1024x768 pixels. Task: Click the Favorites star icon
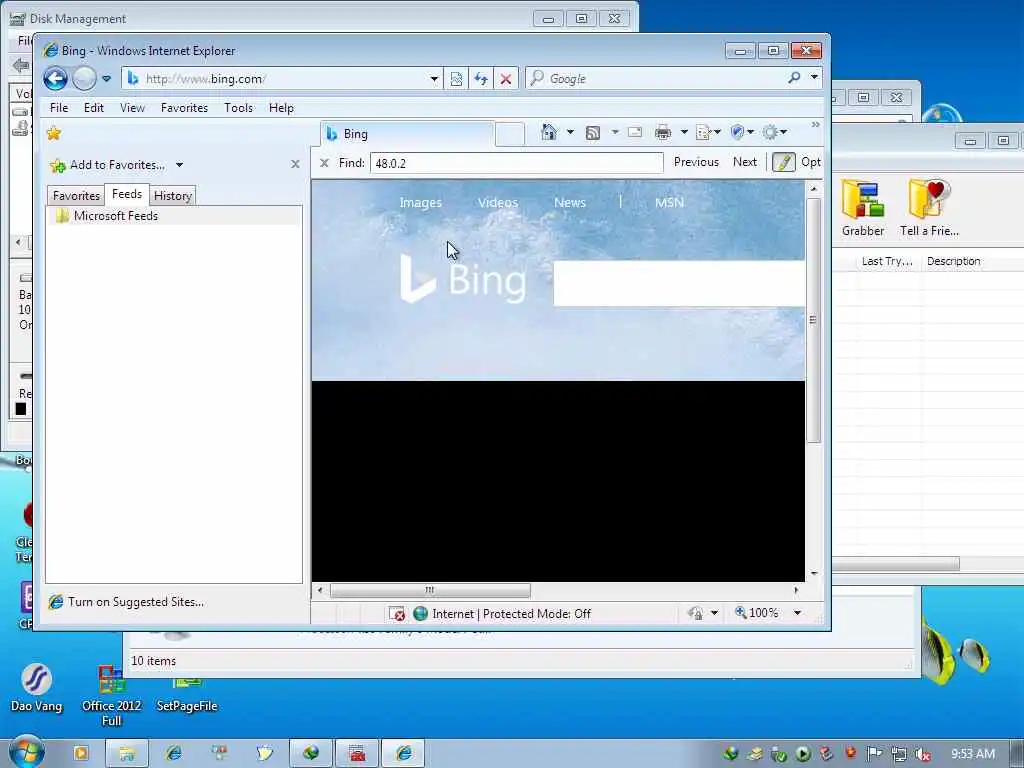54,133
